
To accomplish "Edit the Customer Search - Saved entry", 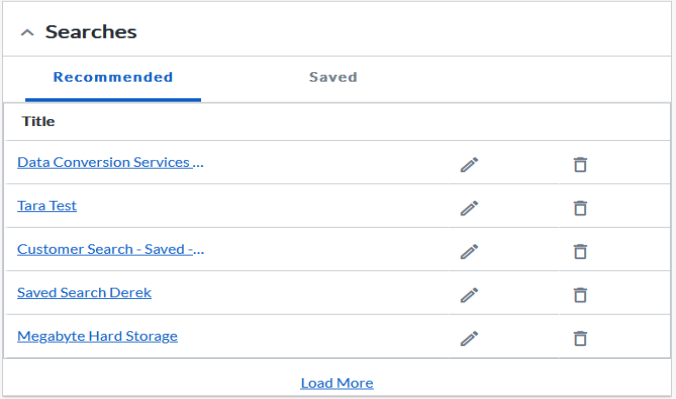I will point(469,251).
